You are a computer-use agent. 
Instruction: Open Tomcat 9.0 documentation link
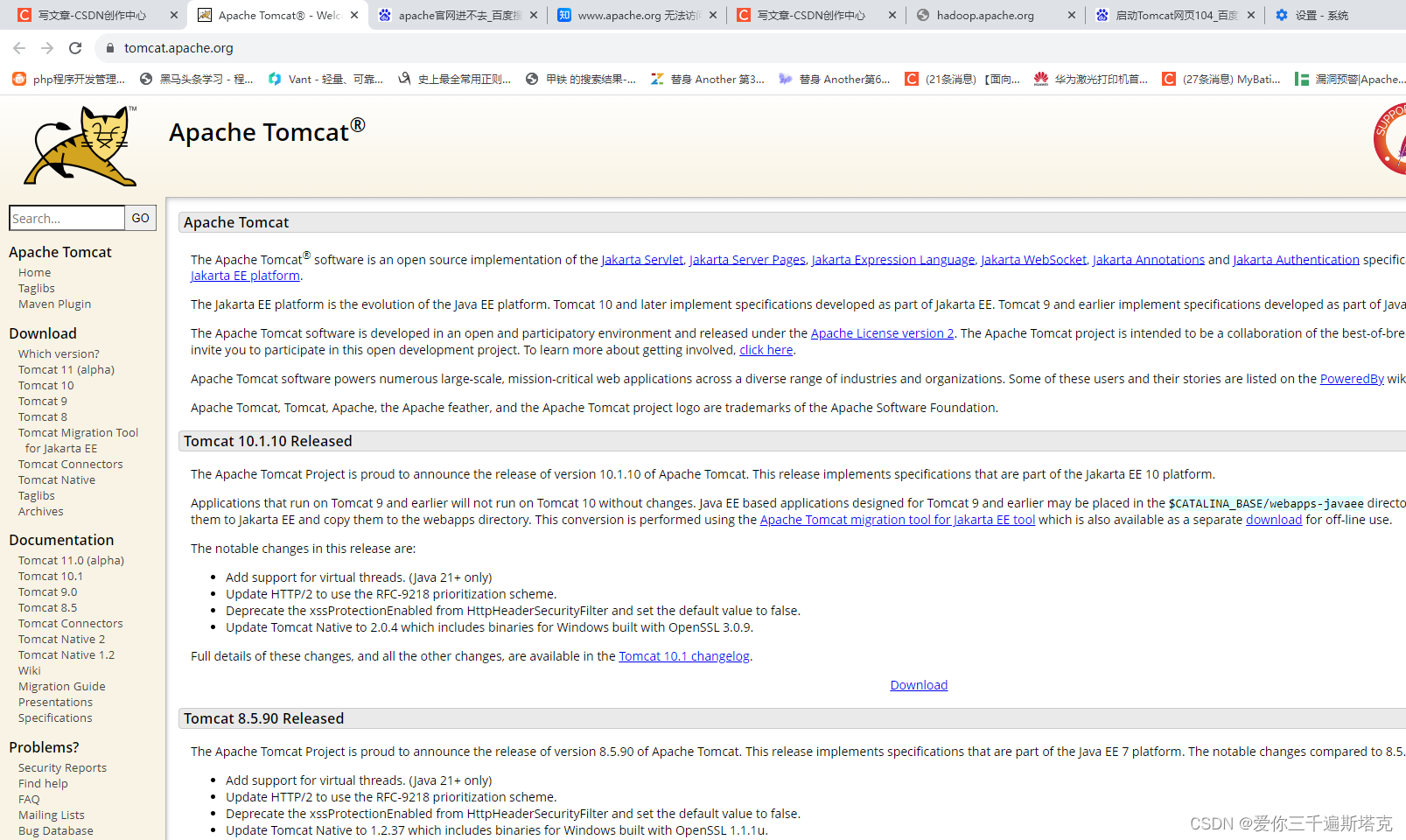pyautogui.click(x=47, y=591)
